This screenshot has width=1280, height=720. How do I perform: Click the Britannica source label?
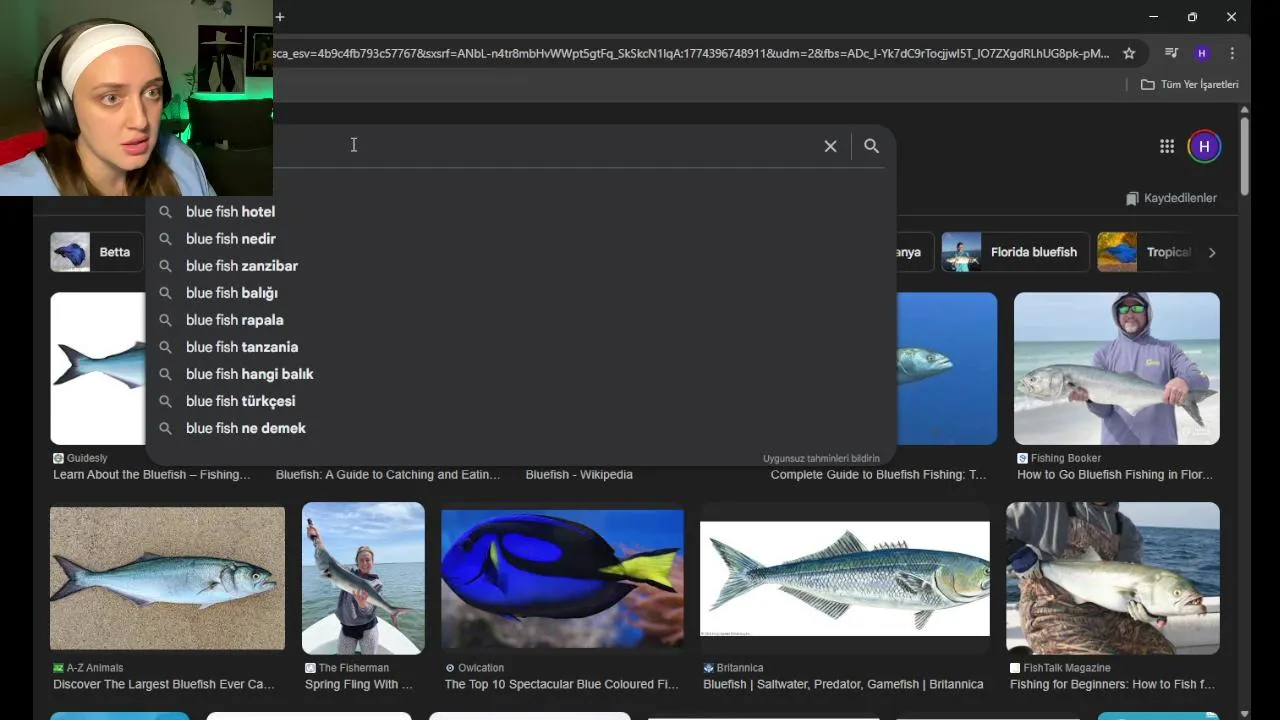coord(733,668)
